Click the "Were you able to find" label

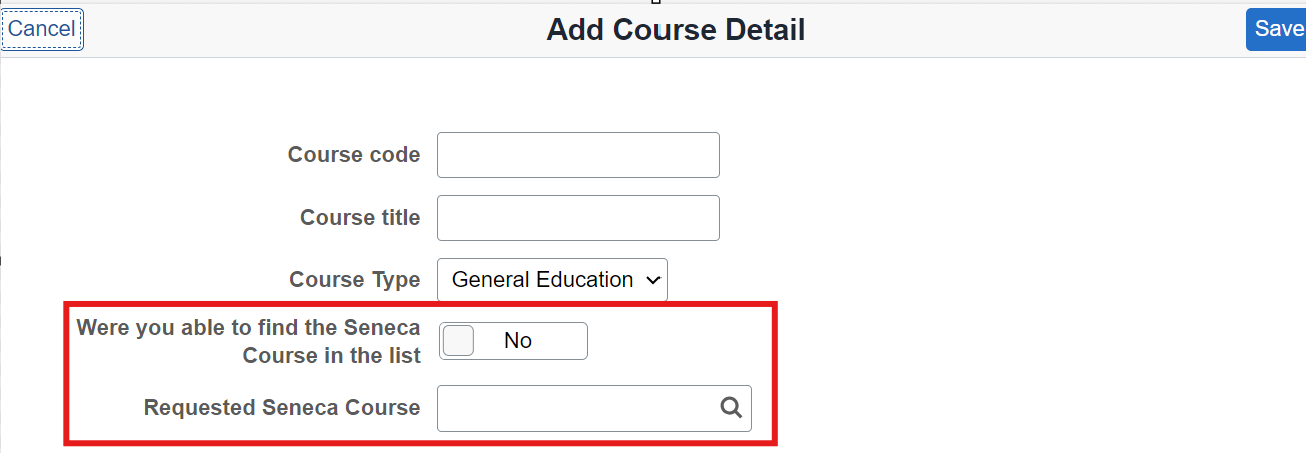pos(249,327)
